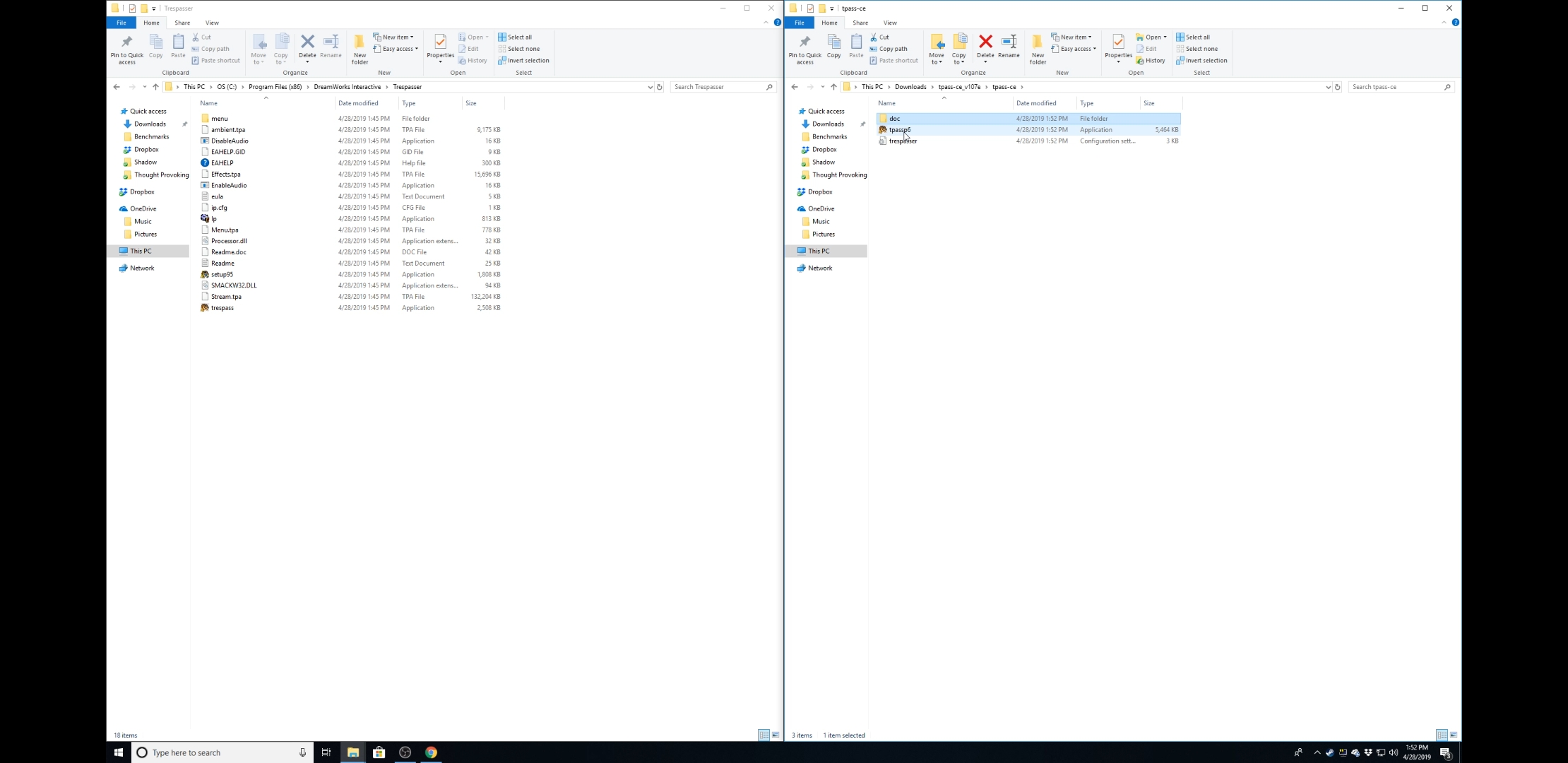This screenshot has height=763, width=1568.
Task: Click Pin to Quick access in right window
Action: tap(804, 48)
